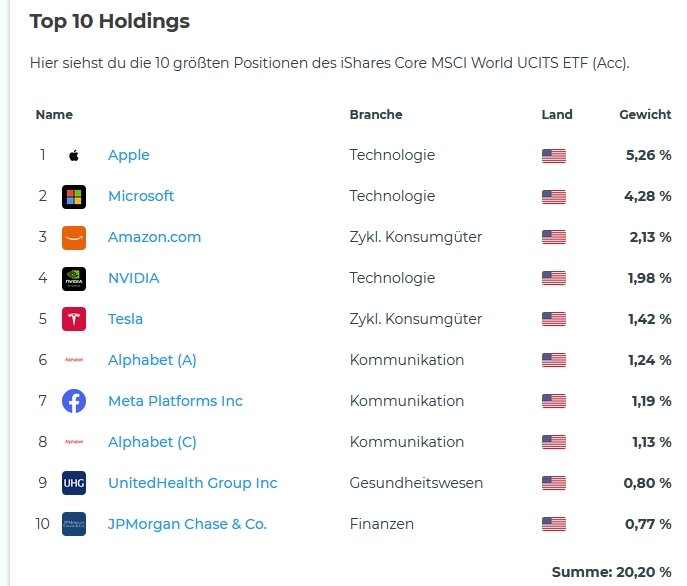Click the Alphabet (A) logo icon
687x586 pixels.
(74, 360)
